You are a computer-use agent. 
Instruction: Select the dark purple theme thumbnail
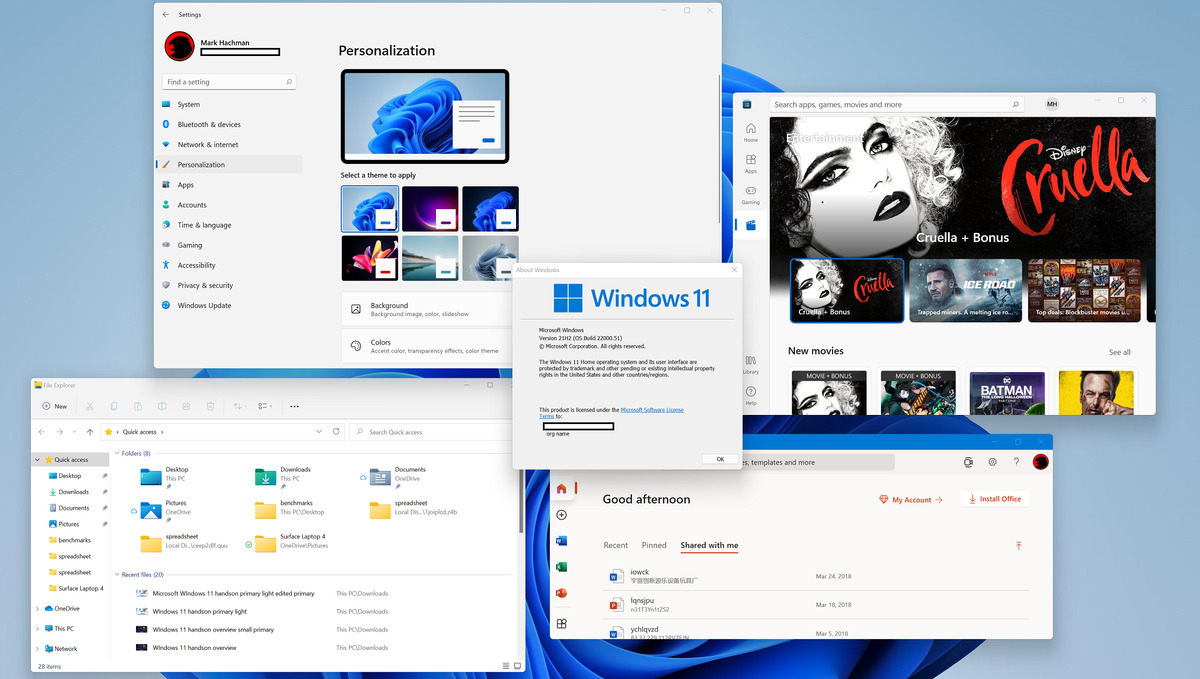430,208
